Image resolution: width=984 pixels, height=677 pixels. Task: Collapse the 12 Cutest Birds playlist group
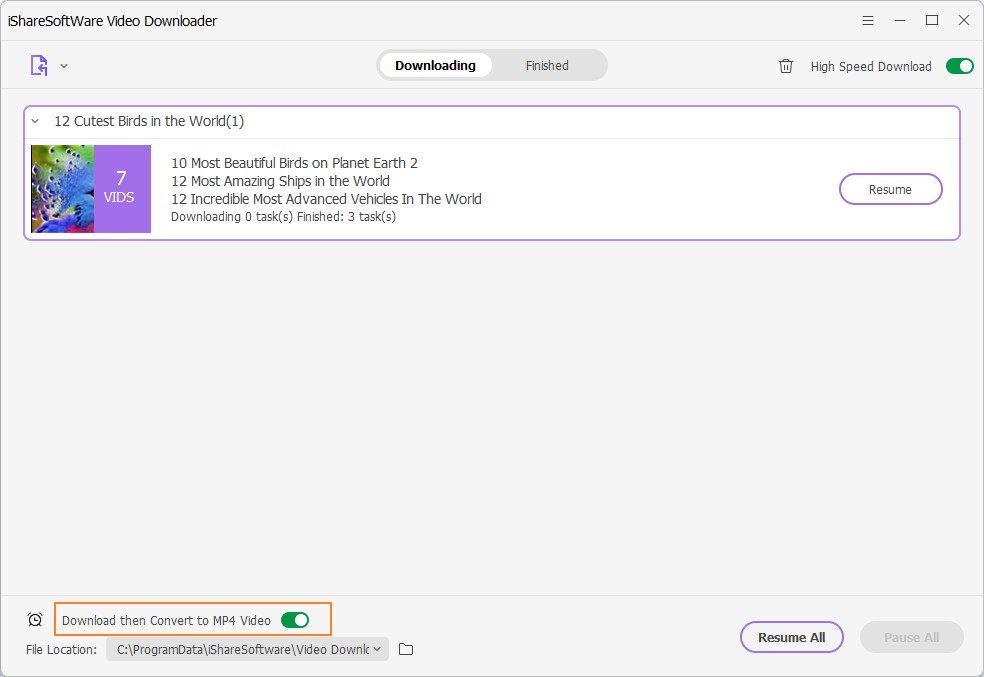click(x=36, y=121)
